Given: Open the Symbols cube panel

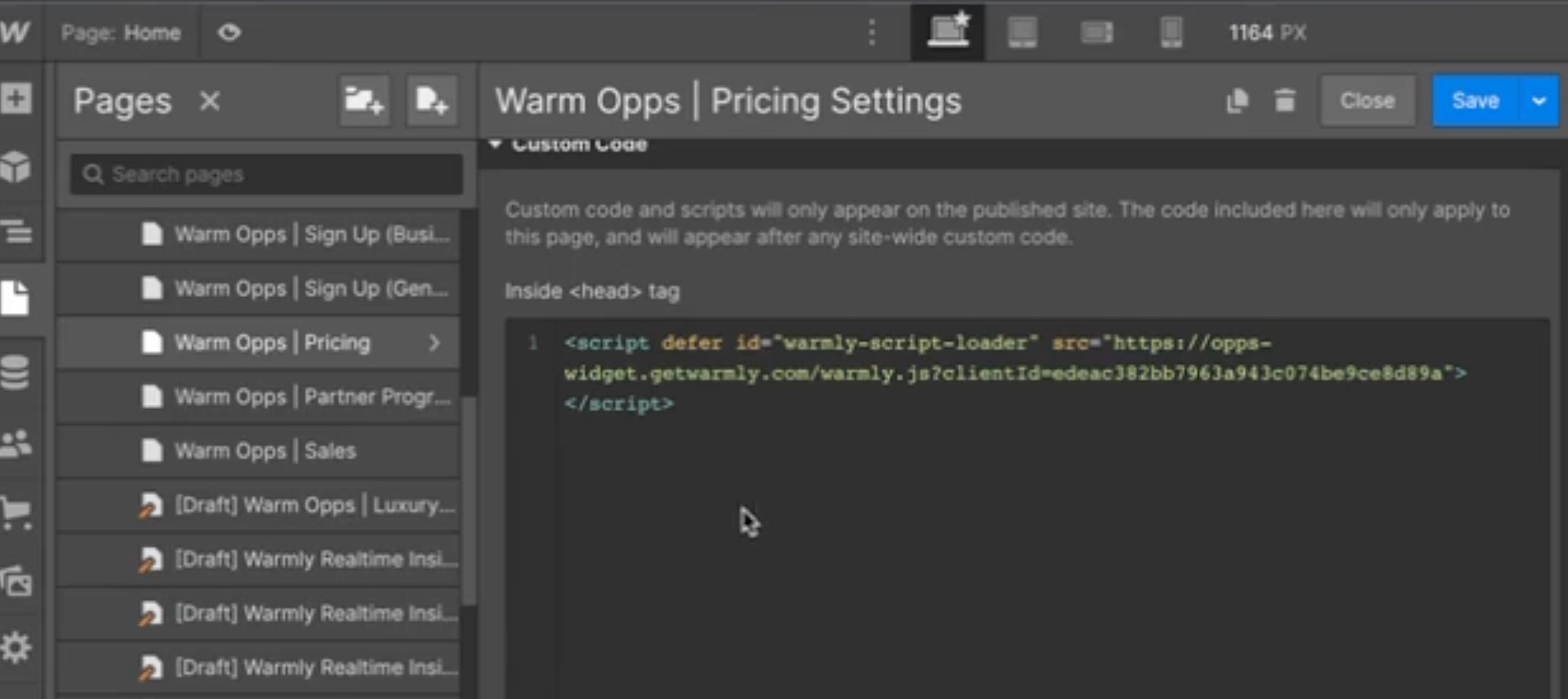Looking at the screenshot, I should coord(16,166).
